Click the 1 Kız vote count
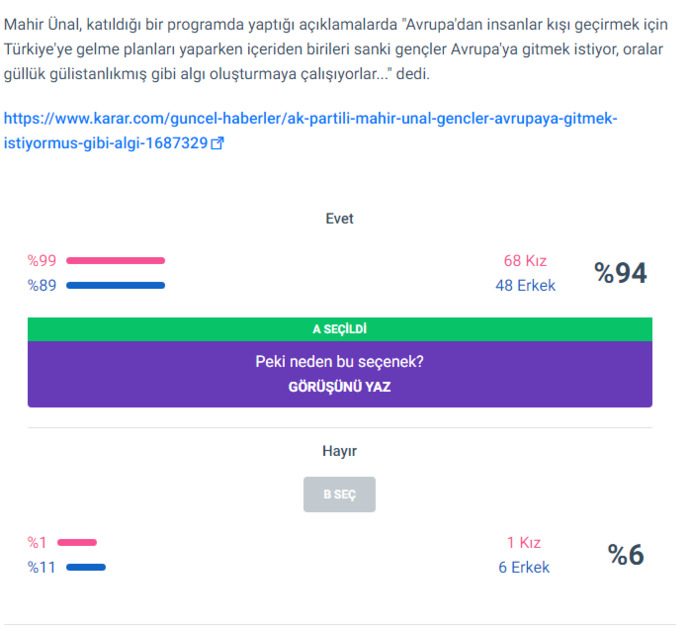The width and height of the screenshot is (690, 630). click(x=524, y=542)
